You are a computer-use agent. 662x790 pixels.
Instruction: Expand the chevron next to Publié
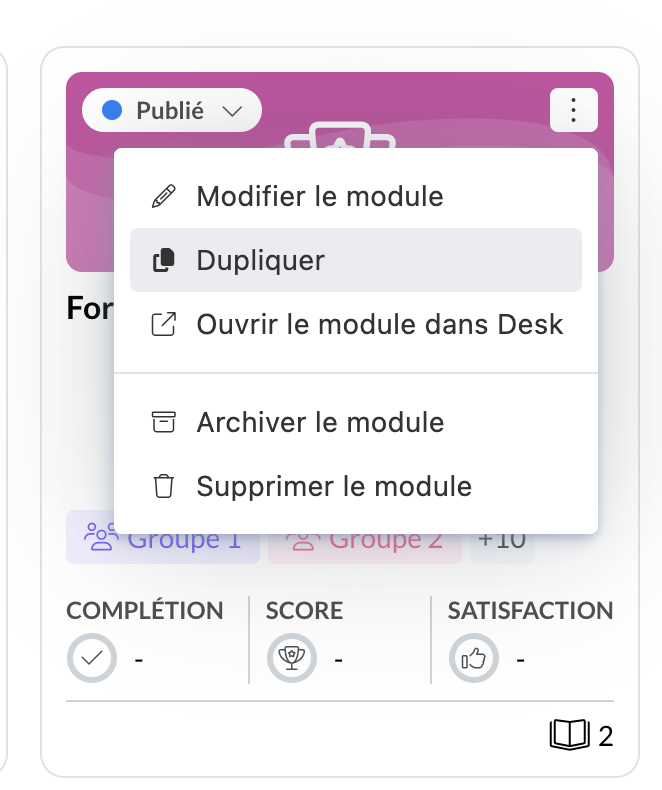pyautogui.click(x=232, y=111)
